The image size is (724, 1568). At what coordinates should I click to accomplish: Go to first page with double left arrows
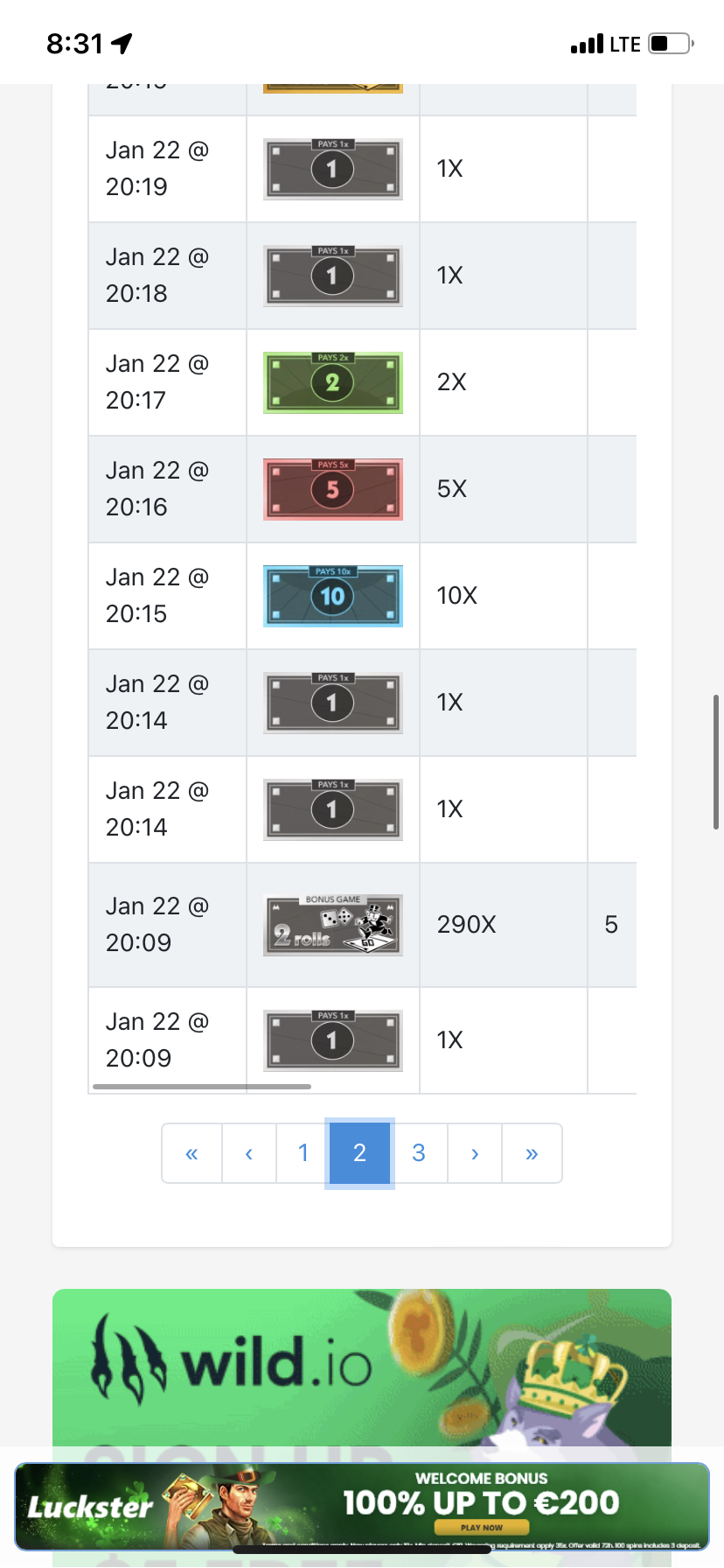coord(192,1153)
